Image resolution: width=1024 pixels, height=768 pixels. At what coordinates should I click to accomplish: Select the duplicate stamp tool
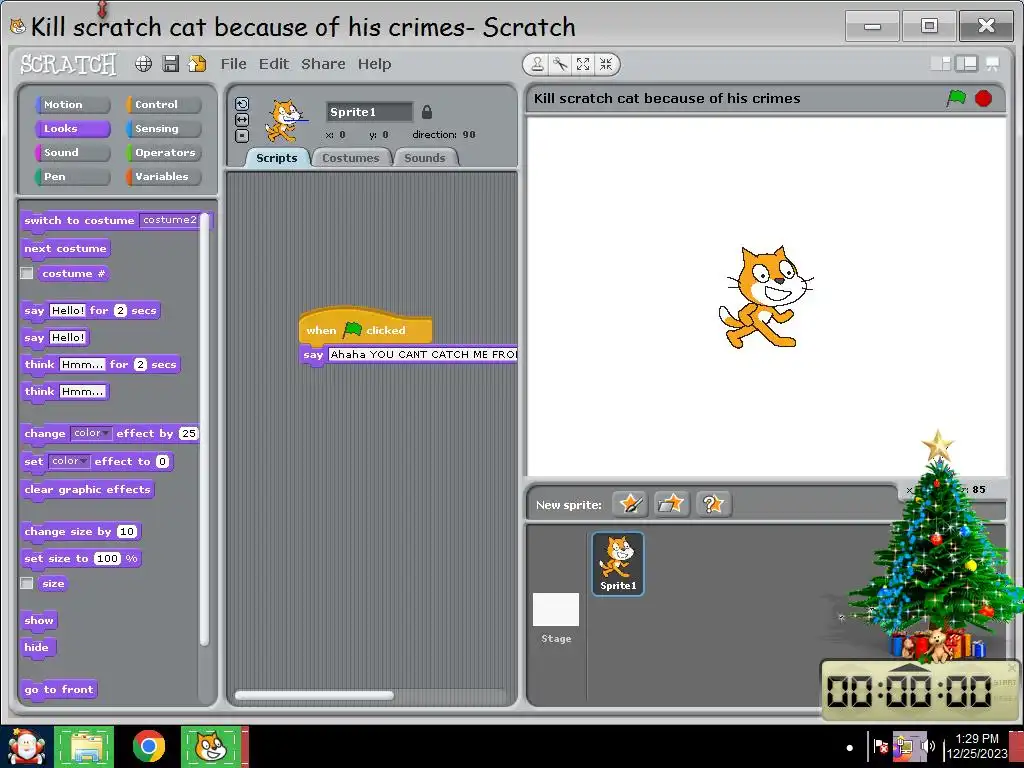(x=537, y=64)
